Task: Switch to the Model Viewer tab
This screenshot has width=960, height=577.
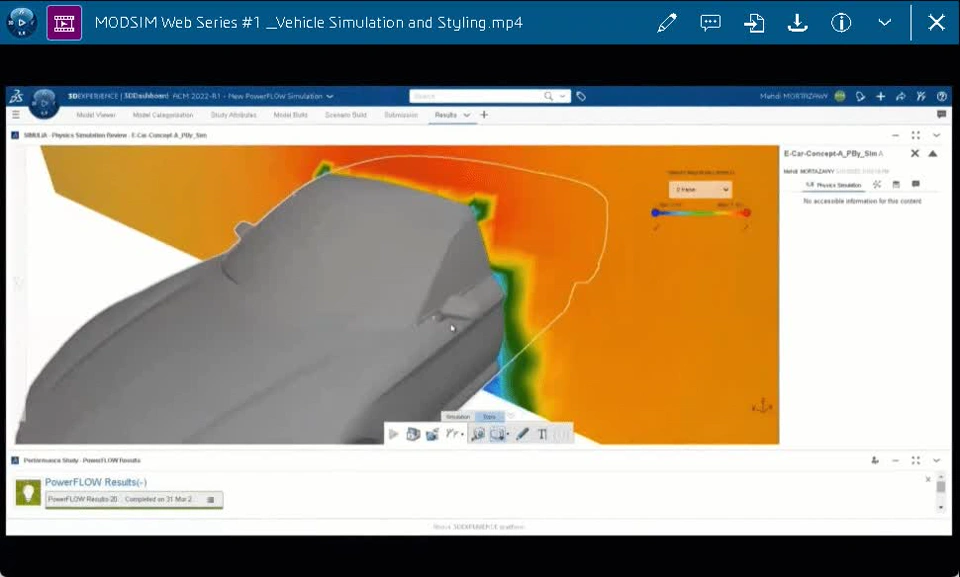Action: pos(96,115)
